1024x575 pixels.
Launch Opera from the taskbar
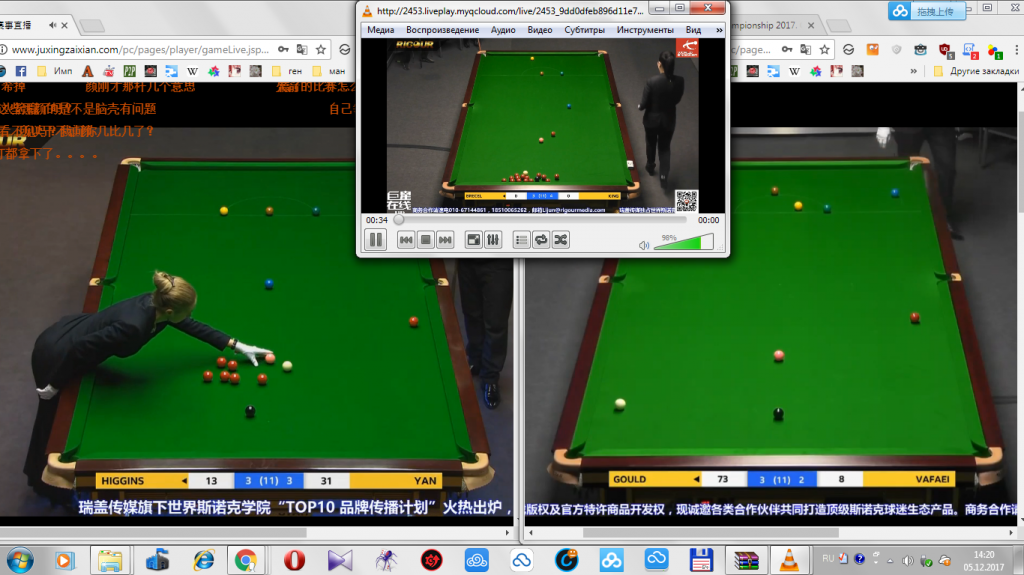[x=294, y=559]
